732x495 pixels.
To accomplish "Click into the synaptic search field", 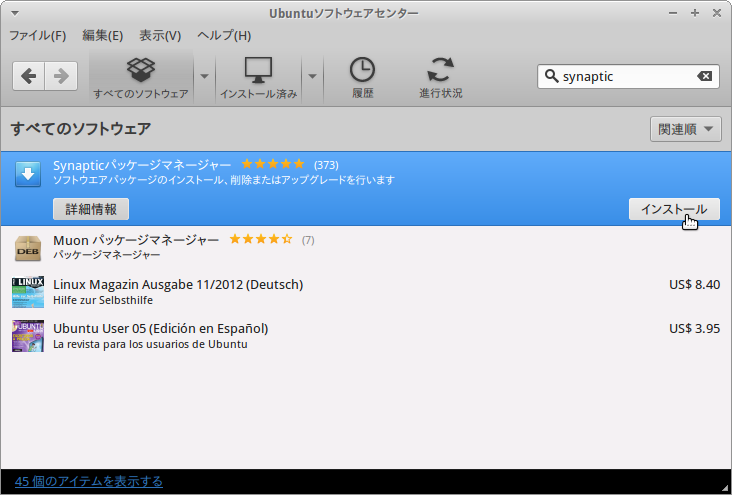I will [x=628, y=76].
